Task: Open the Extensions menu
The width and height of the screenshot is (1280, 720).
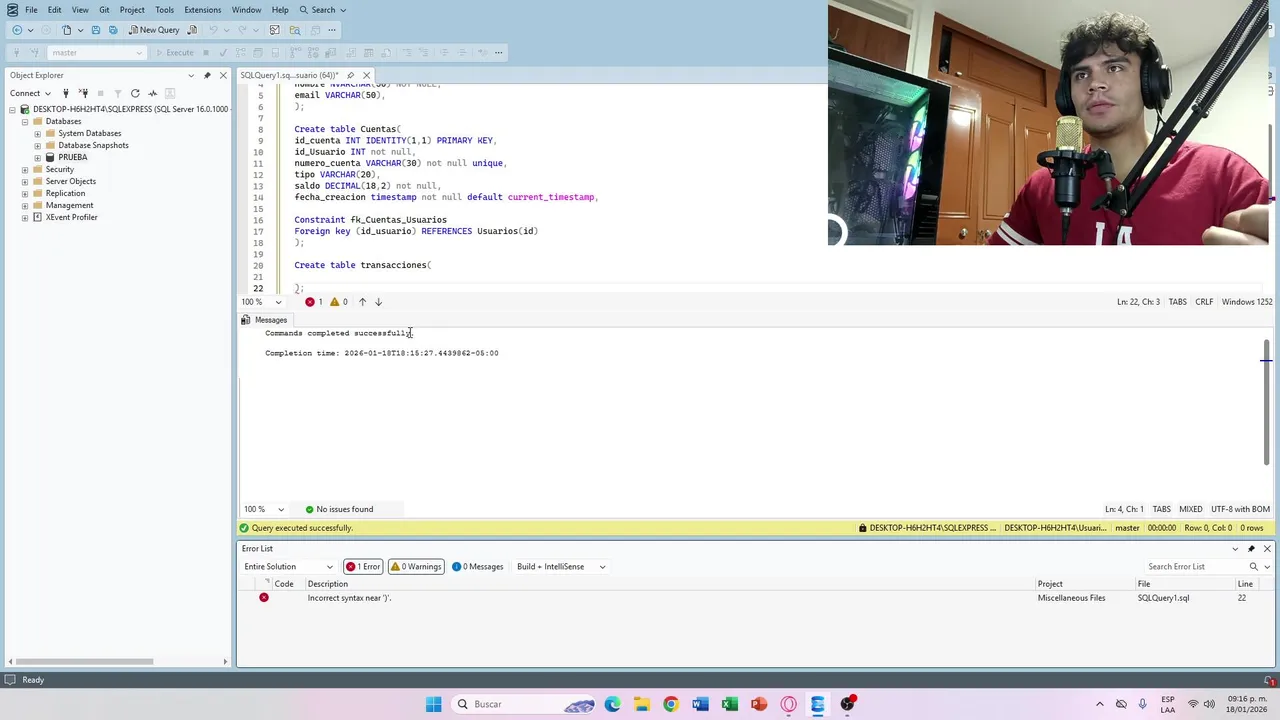Action: pyautogui.click(x=202, y=10)
